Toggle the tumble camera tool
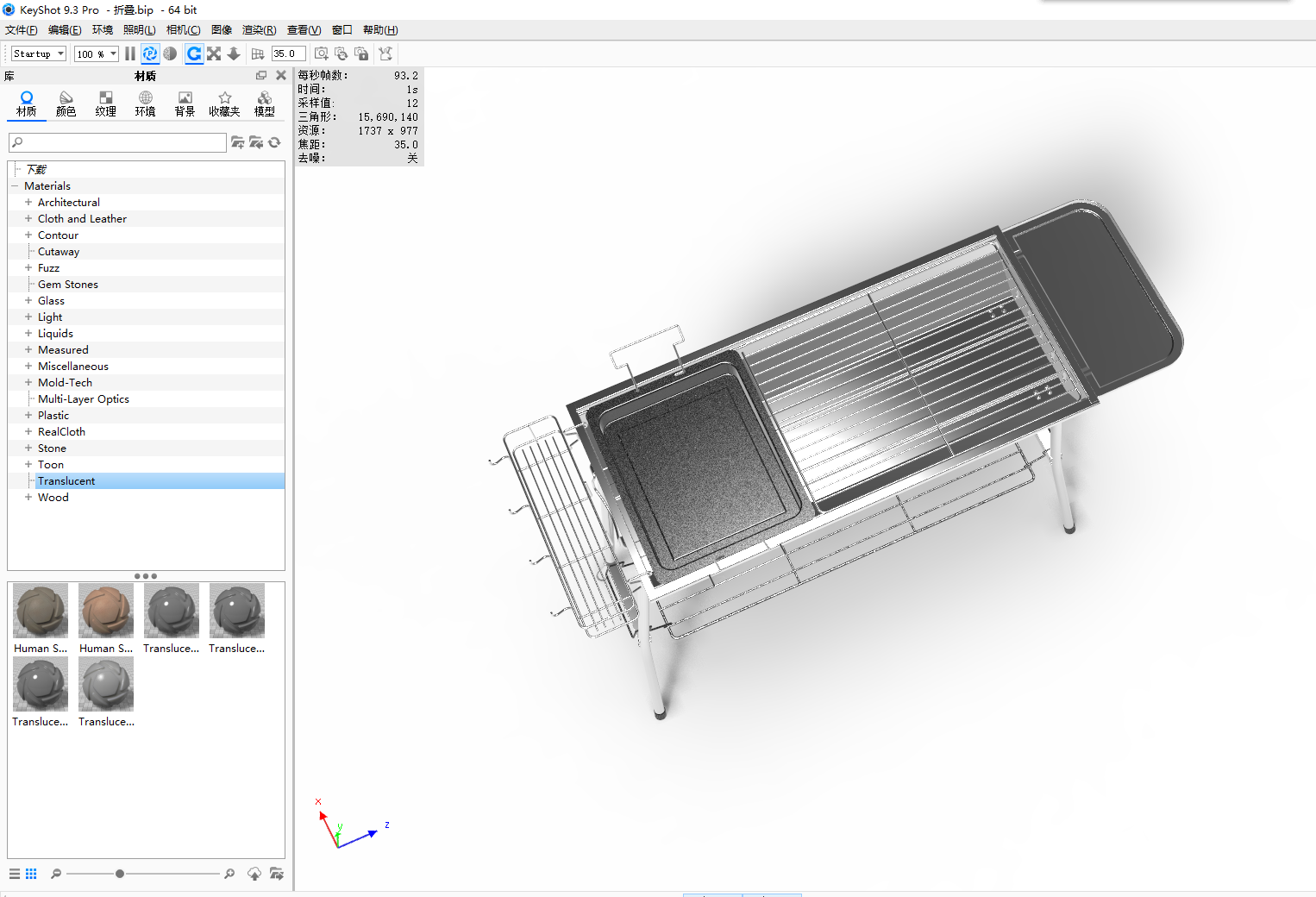This screenshot has width=1316, height=897. coord(194,53)
